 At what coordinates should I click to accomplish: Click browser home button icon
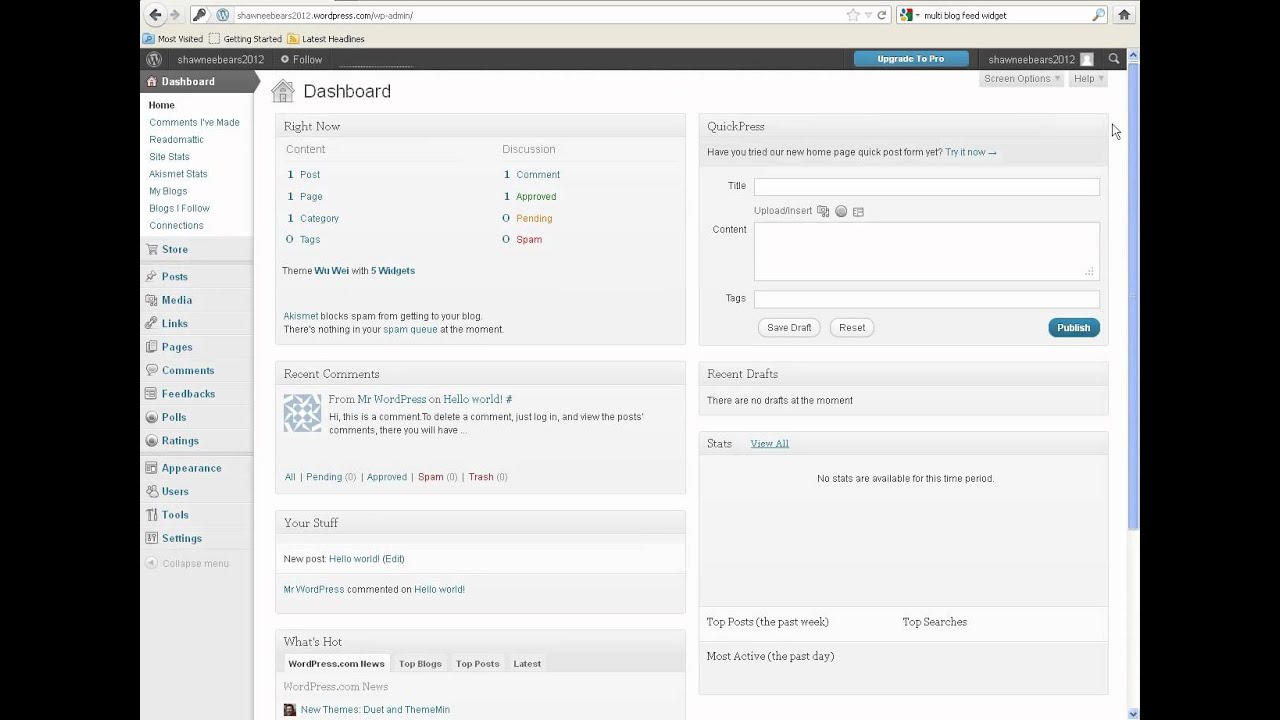[1124, 15]
